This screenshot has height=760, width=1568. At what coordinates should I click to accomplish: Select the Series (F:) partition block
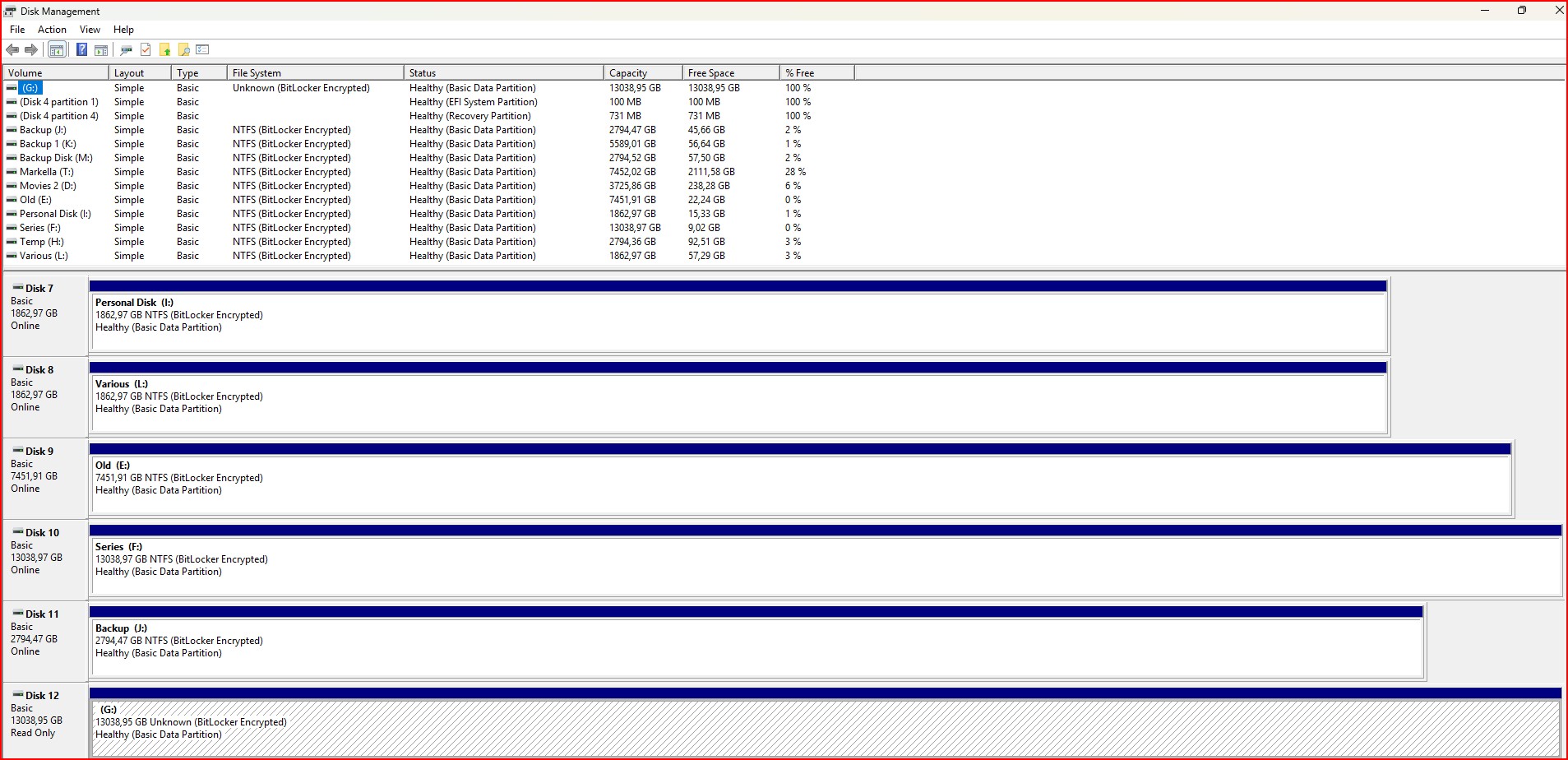click(826, 561)
